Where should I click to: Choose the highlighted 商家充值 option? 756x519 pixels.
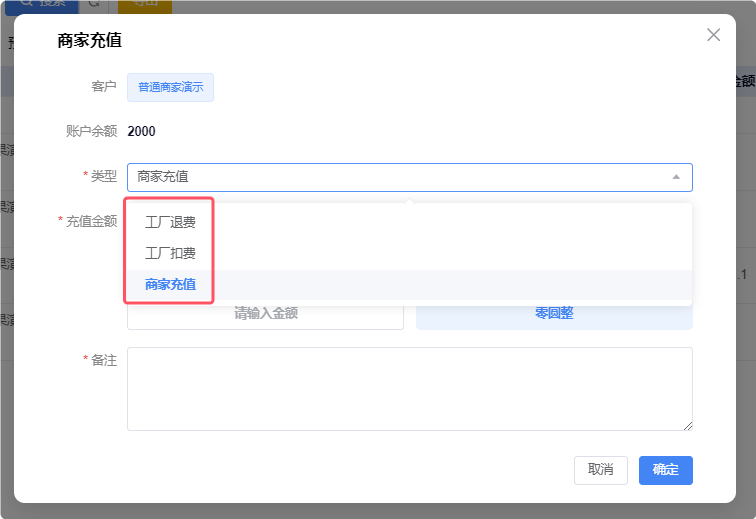[x=409, y=285]
